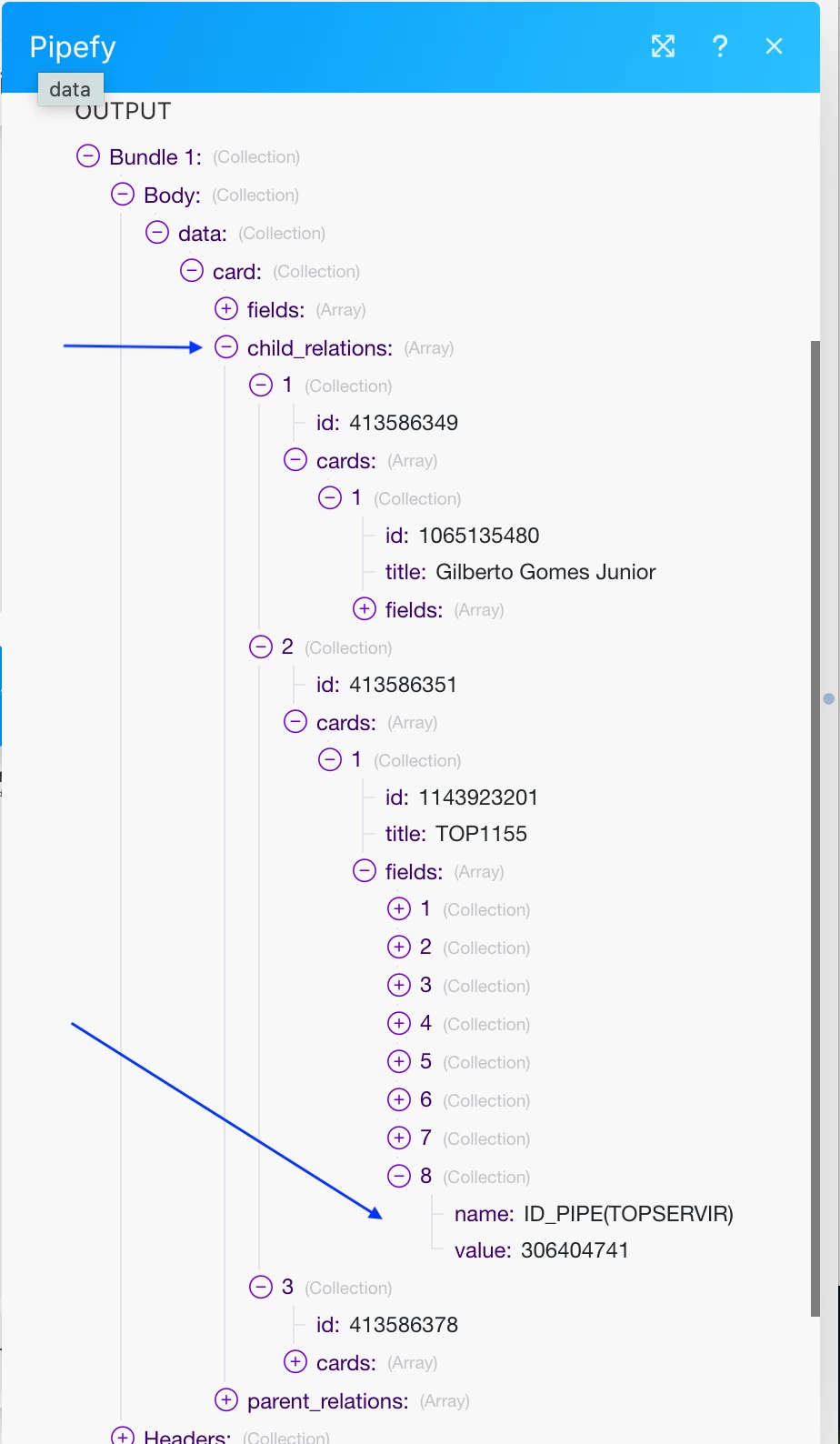Collapse the card collection node
The image size is (840, 1444).
[x=192, y=271]
